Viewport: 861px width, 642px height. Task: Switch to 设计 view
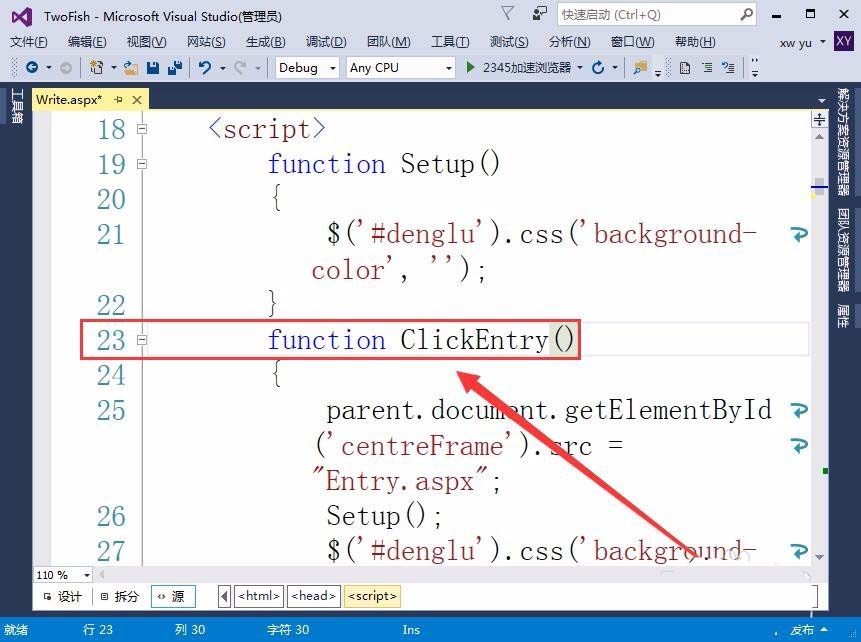pos(63,596)
